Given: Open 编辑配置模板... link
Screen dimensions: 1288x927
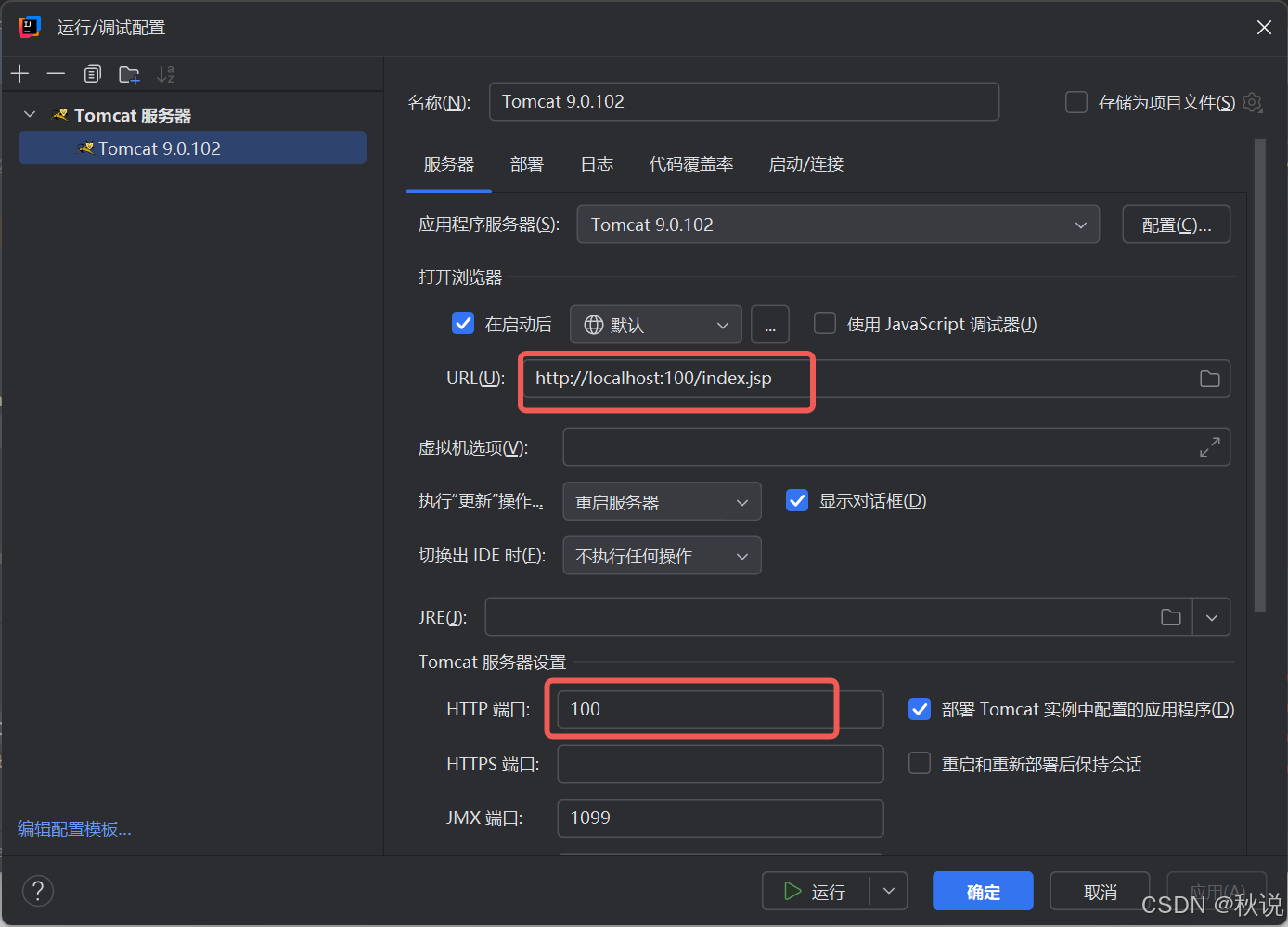Looking at the screenshot, I should 74,830.
